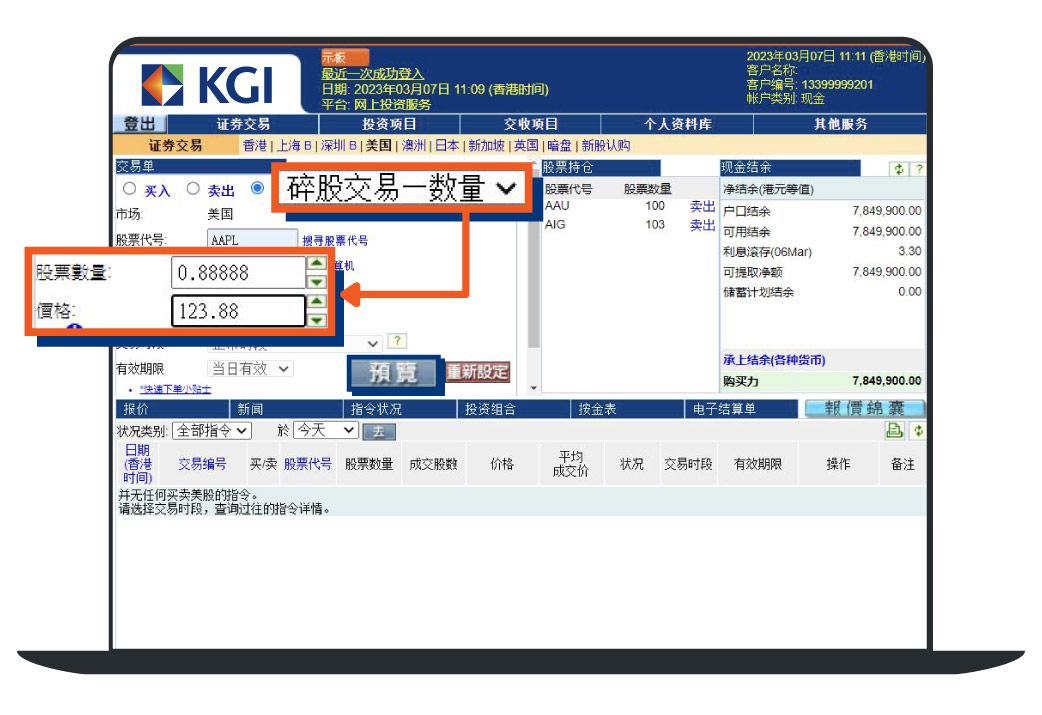The image size is (1042, 715).
Task: Open the 投资项目 menu
Action: [x=389, y=125]
